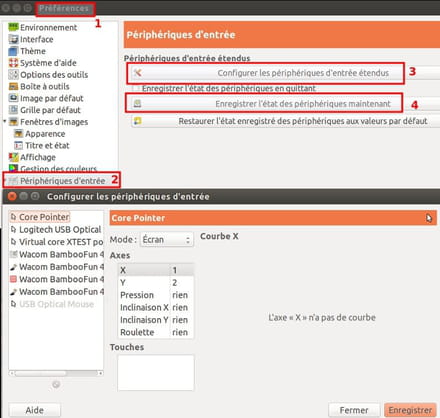This screenshot has width=440, height=418.
Task: Choose the Boîte à outils icon
Action: (13, 86)
